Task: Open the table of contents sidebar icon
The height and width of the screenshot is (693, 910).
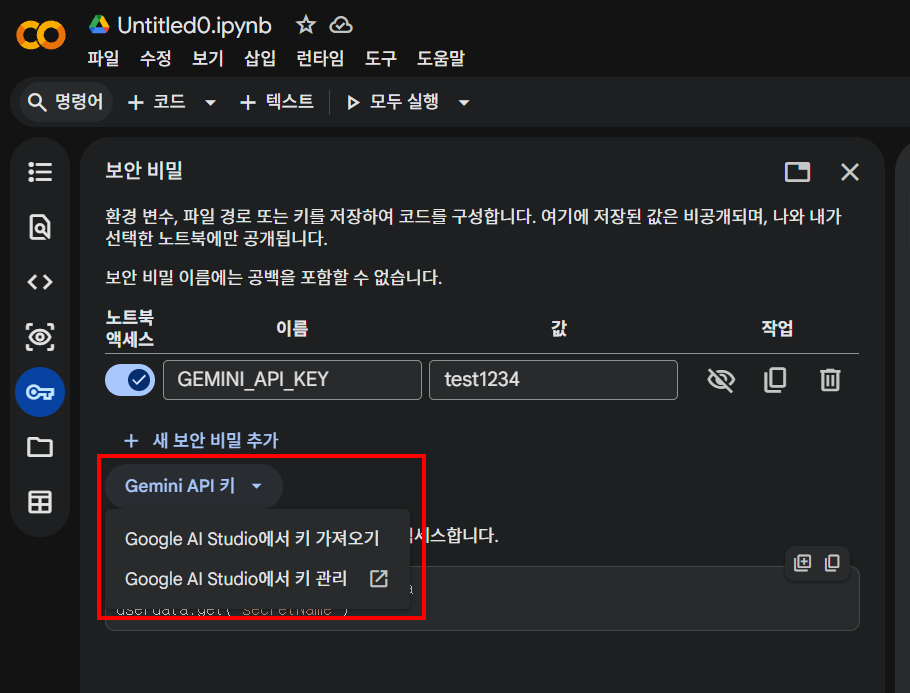Action: [40, 172]
